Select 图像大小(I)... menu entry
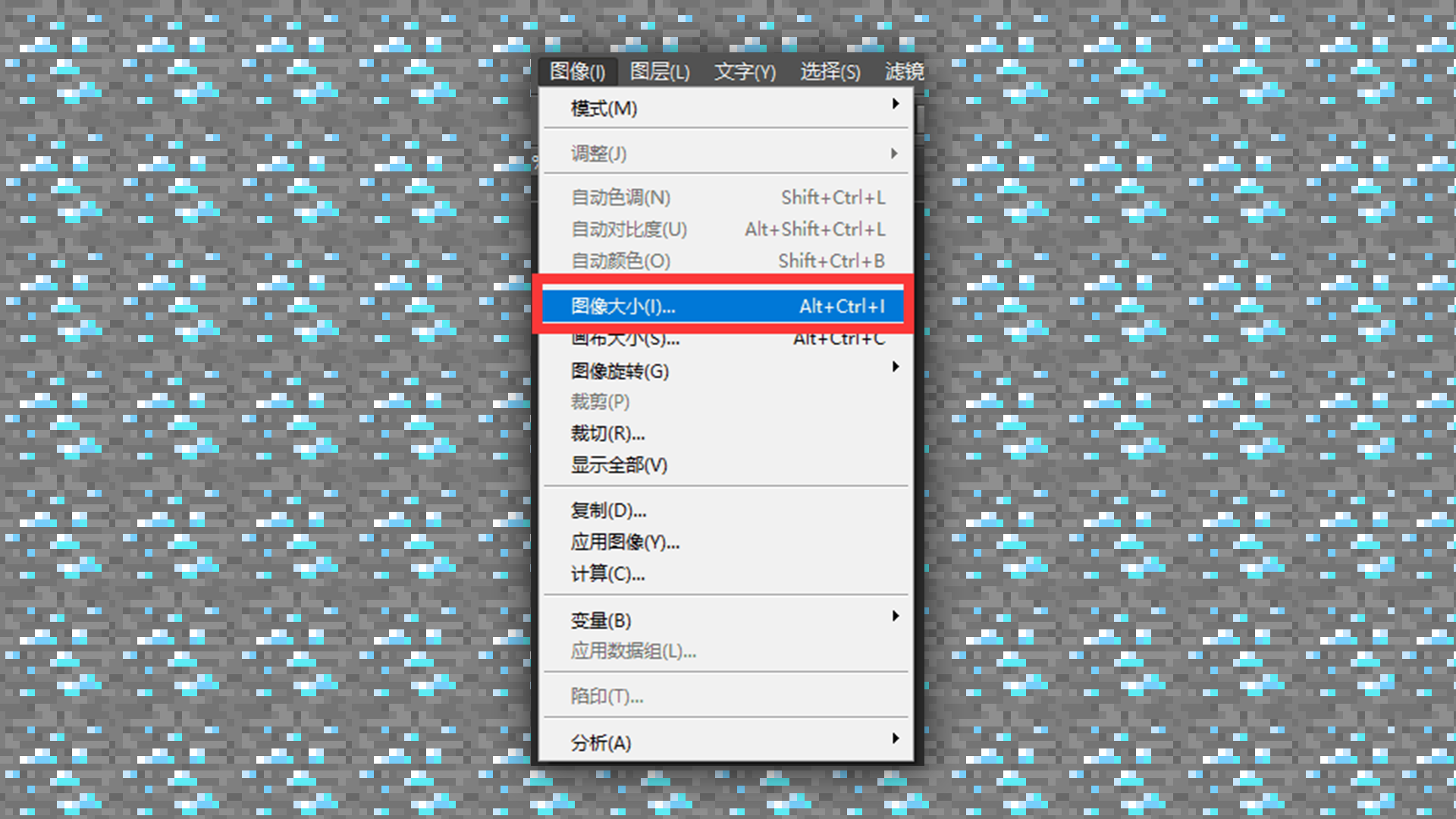This screenshot has height=819, width=1456. [x=723, y=306]
